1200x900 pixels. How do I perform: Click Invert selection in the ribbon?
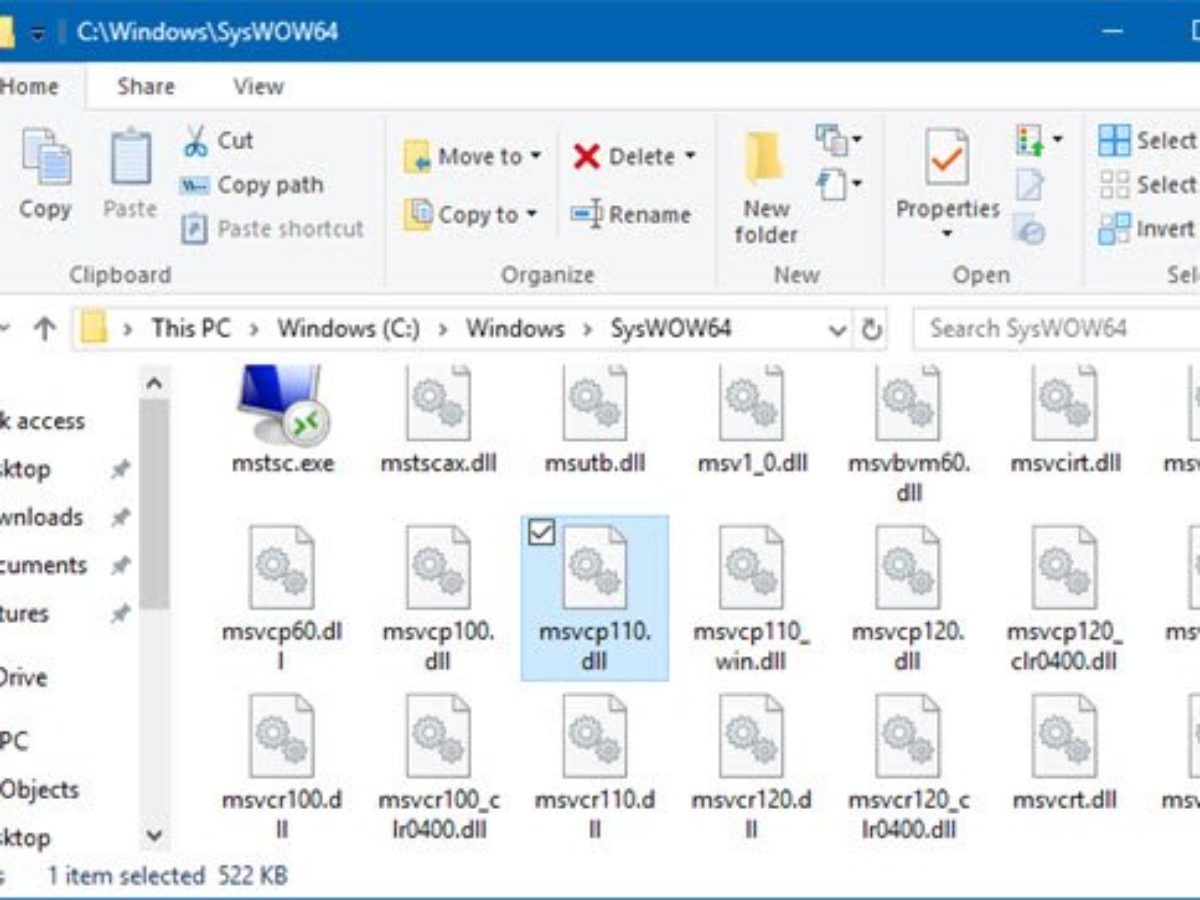point(1148,229)
